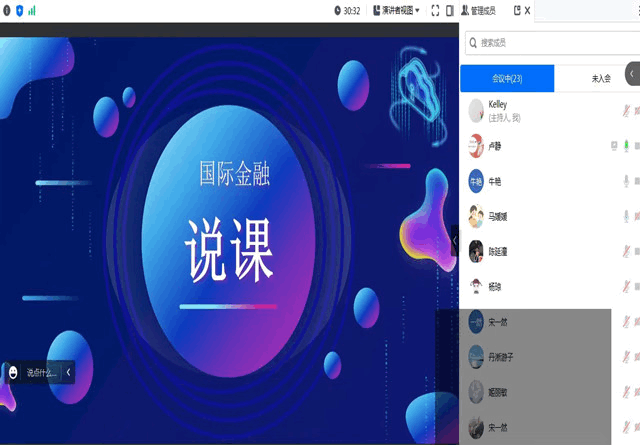
Task: Collapse the chat input bar arrow
Action: click(68, 372)
